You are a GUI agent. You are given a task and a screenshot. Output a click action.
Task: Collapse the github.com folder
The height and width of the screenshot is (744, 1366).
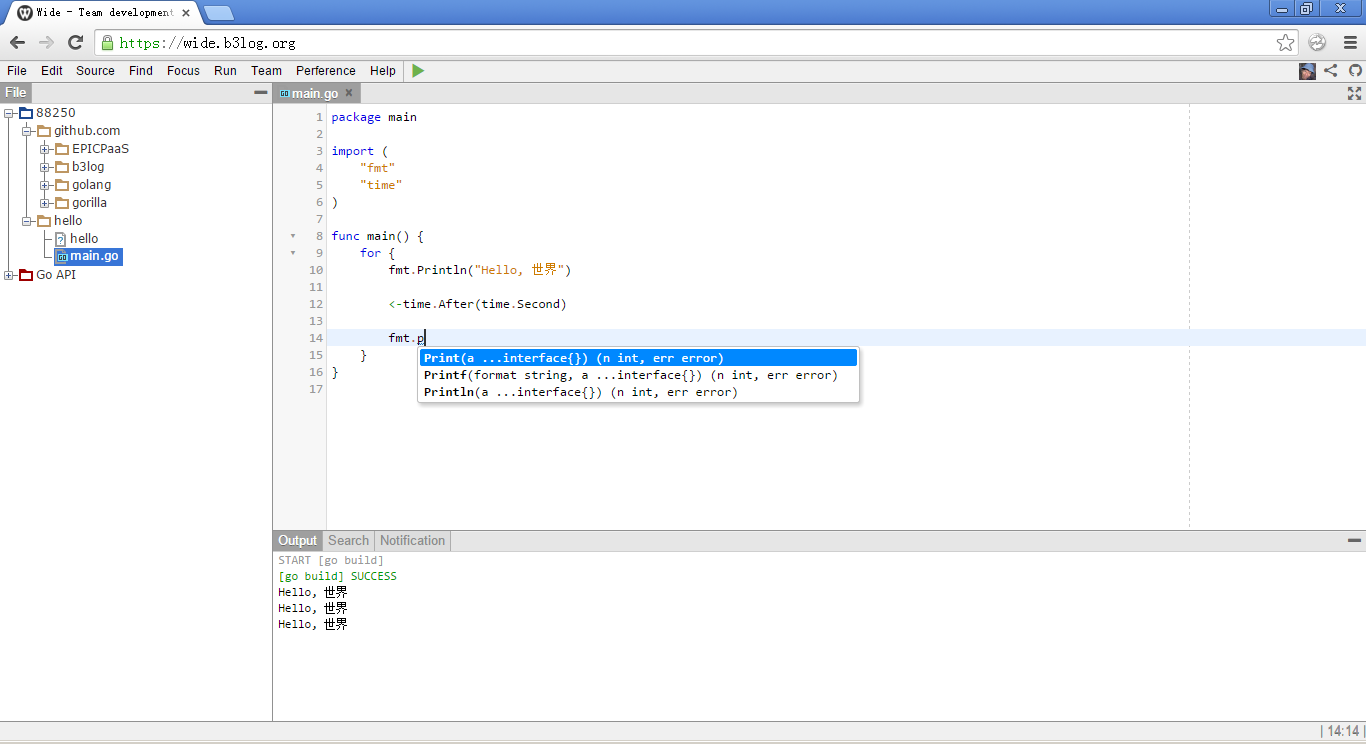(x=27, y=131)
